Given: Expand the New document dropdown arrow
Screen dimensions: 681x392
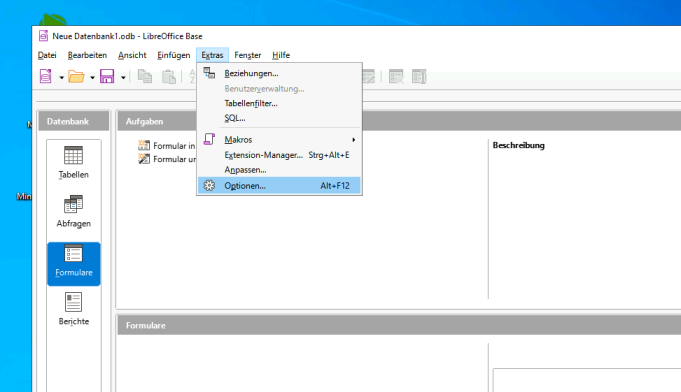Looking at the screenshot, I should [x=61, y=78].
